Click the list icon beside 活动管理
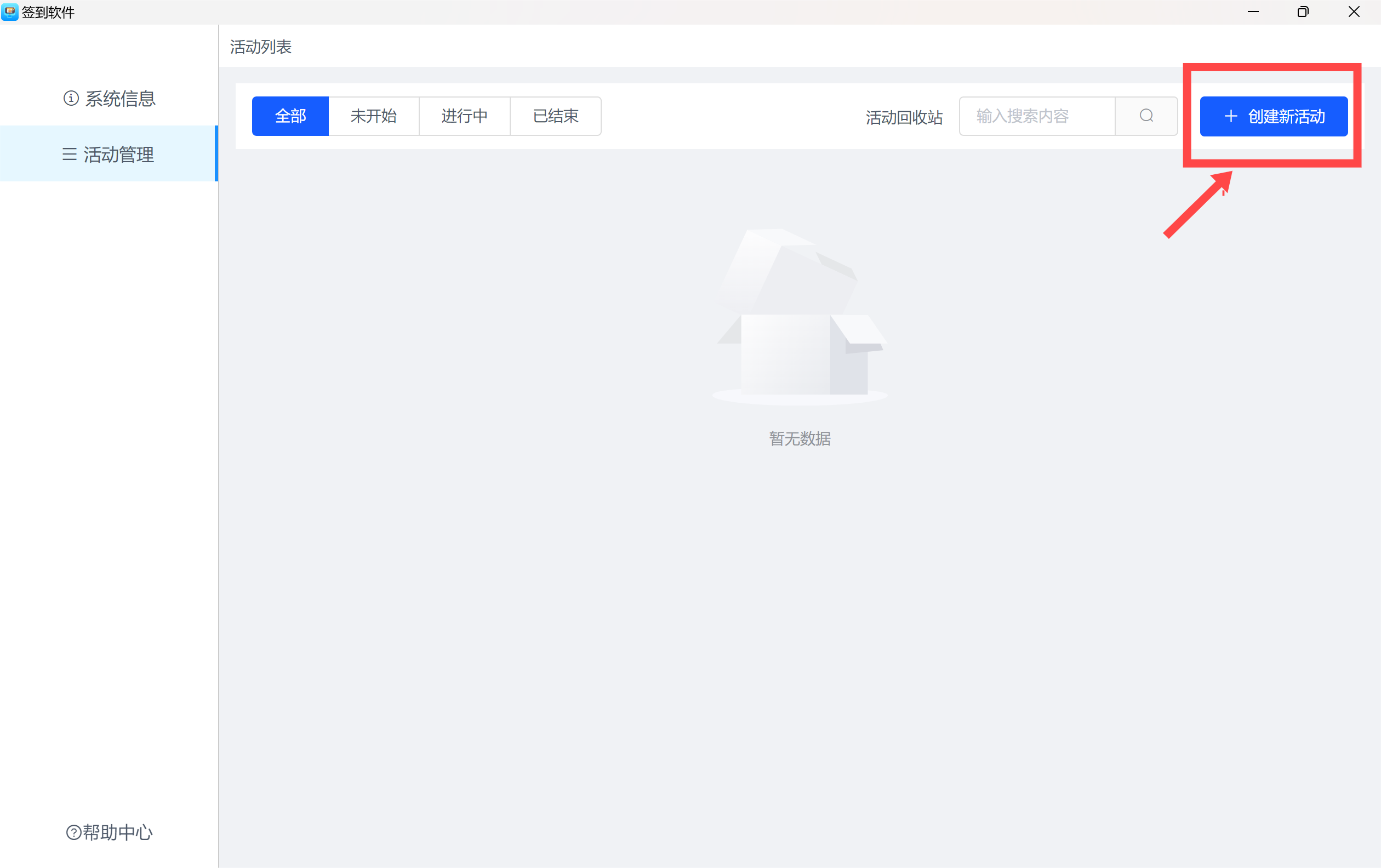The height and width of the screenshot is (868, 1381). [x=70, y=154]
